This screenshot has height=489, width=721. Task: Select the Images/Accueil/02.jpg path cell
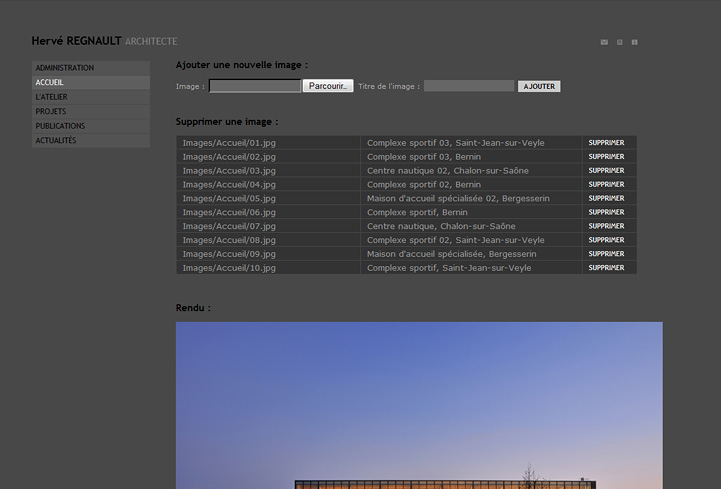pos(268,157)
